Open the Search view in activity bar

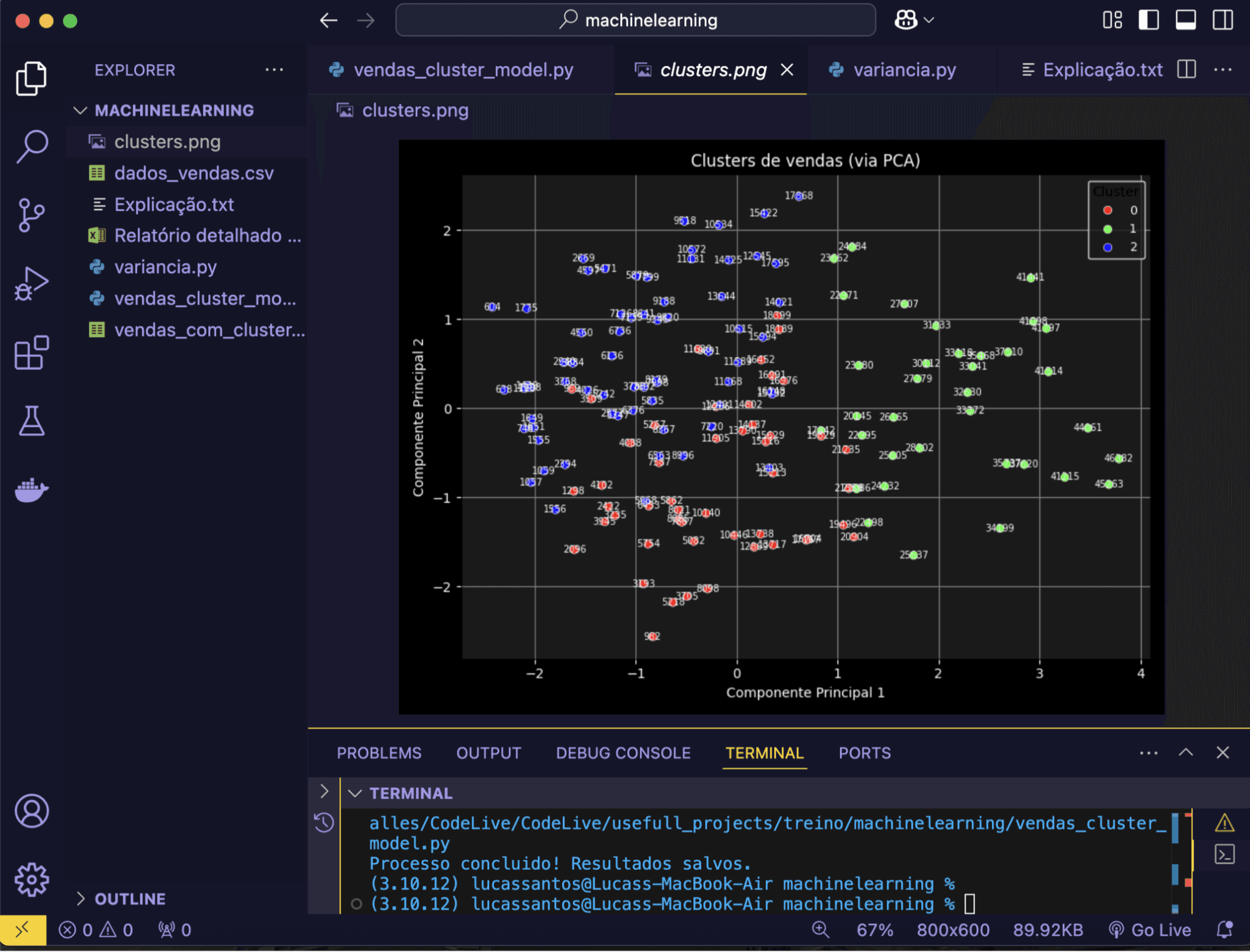(x=31, y=145)
